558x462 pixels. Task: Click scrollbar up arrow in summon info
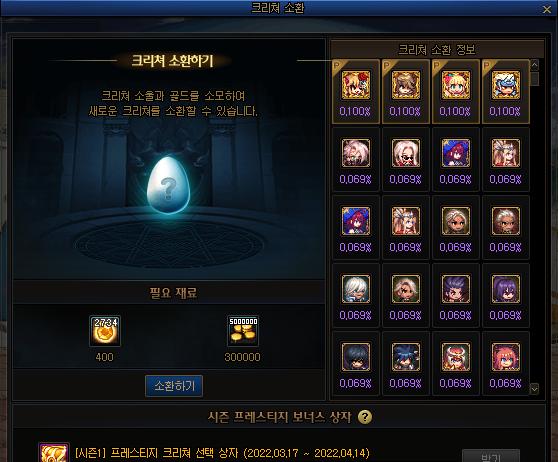(x=535, y=65)
